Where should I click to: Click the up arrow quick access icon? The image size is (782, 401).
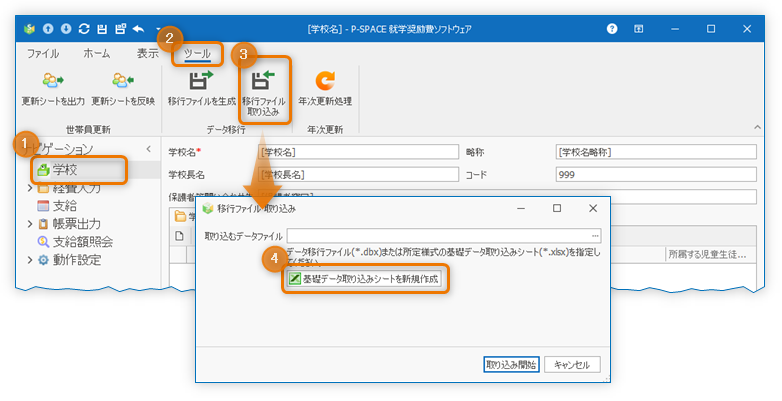coord(48,29)
